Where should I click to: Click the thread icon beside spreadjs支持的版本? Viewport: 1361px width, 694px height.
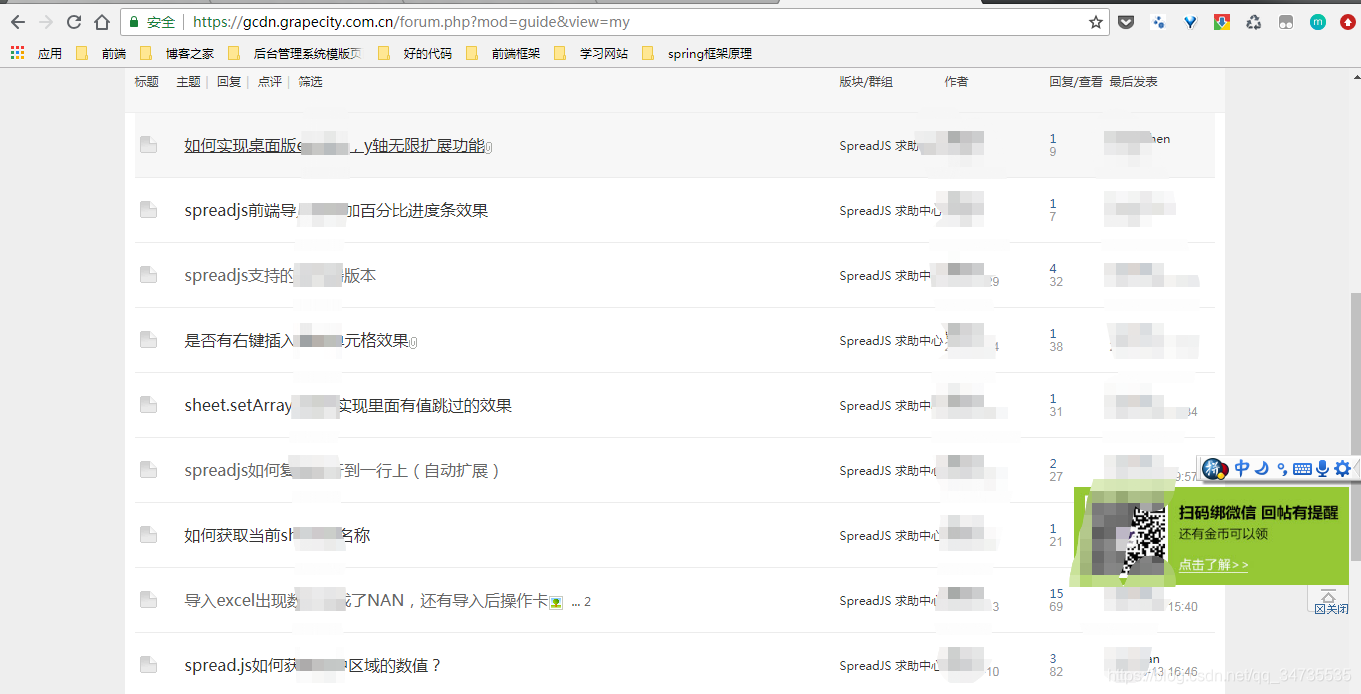(x=148, y=275)
